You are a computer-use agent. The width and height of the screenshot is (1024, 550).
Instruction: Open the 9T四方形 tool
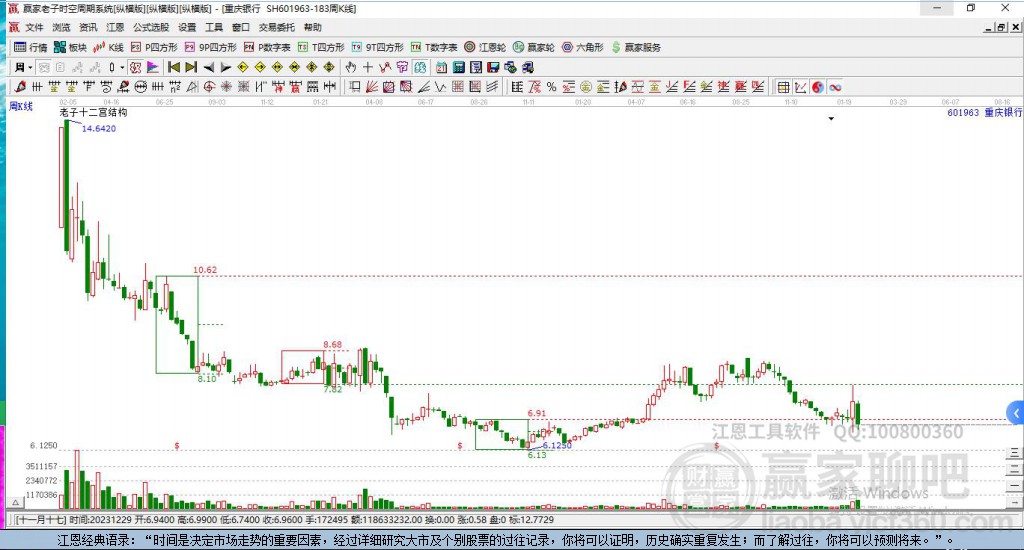click(377, 47)
